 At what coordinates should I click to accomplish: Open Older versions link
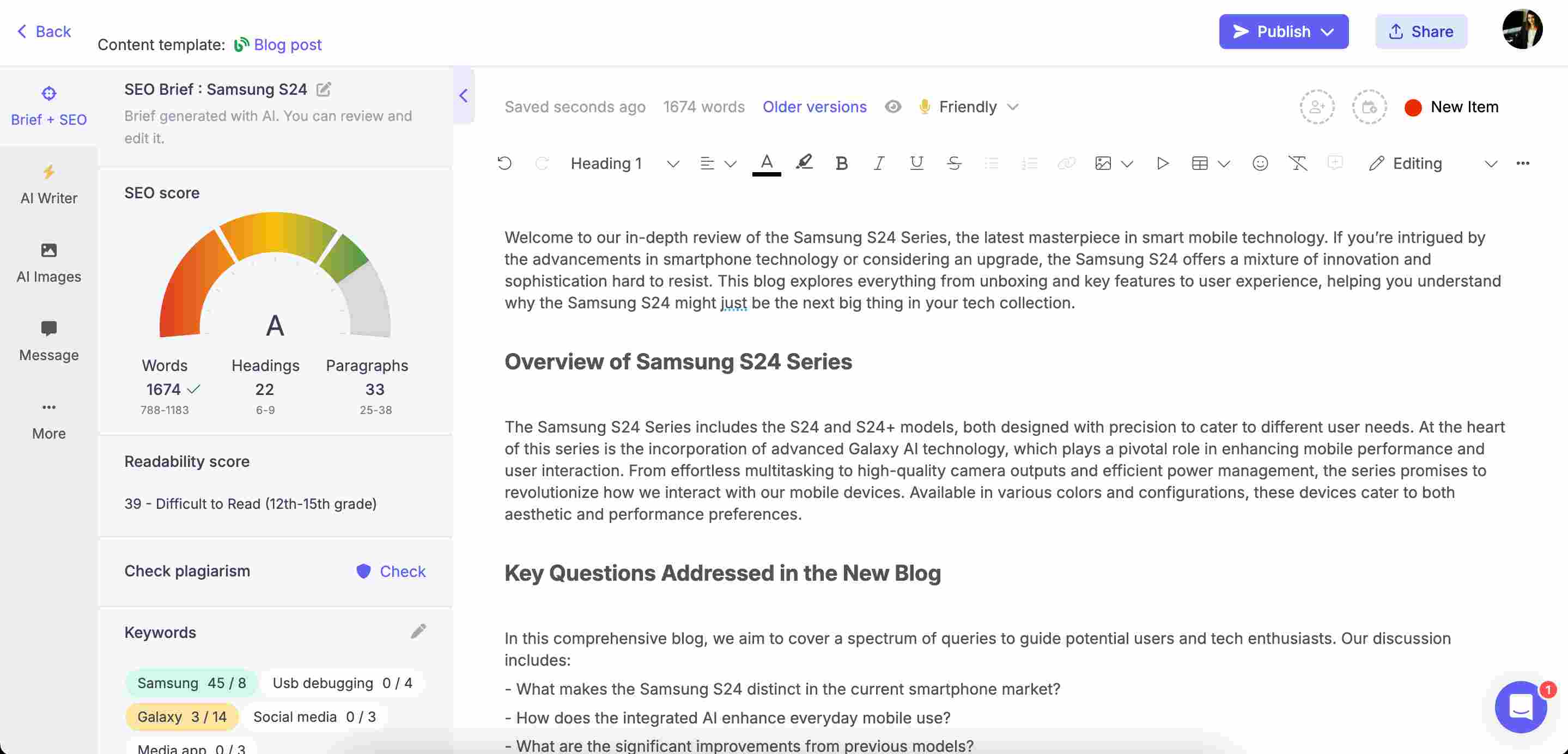(815, 106)
